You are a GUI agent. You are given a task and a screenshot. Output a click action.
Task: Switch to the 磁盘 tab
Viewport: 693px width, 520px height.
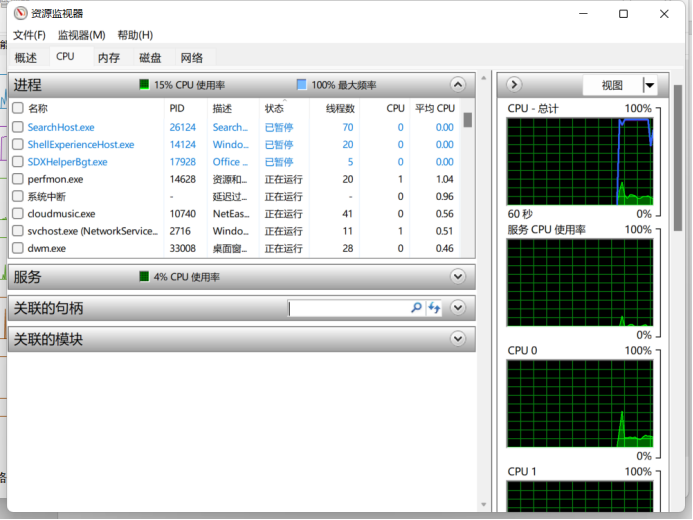click(x=150, y=58)
